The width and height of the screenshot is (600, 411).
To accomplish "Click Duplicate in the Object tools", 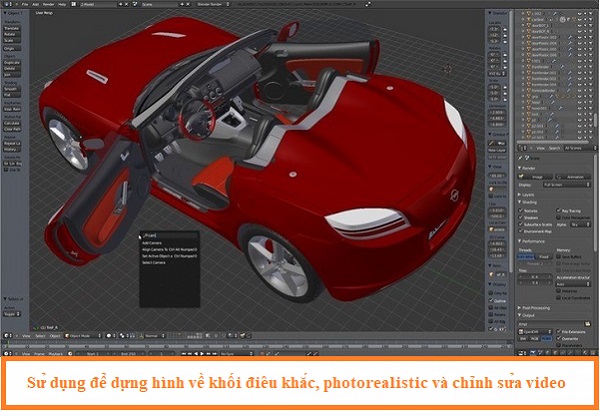I will click(x=14, y=61).
